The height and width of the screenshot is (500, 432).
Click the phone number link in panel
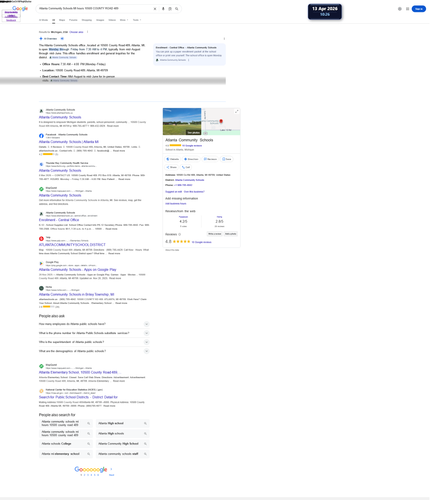183,185
